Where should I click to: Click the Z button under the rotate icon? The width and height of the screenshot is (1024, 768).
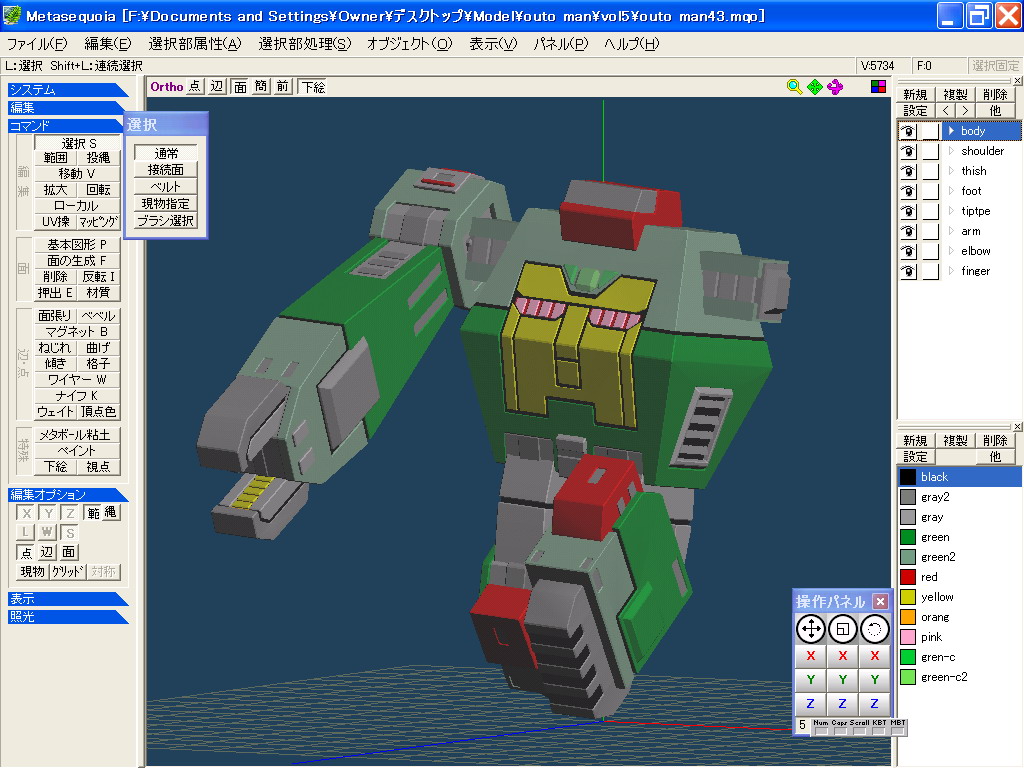(x=874, y=703)
